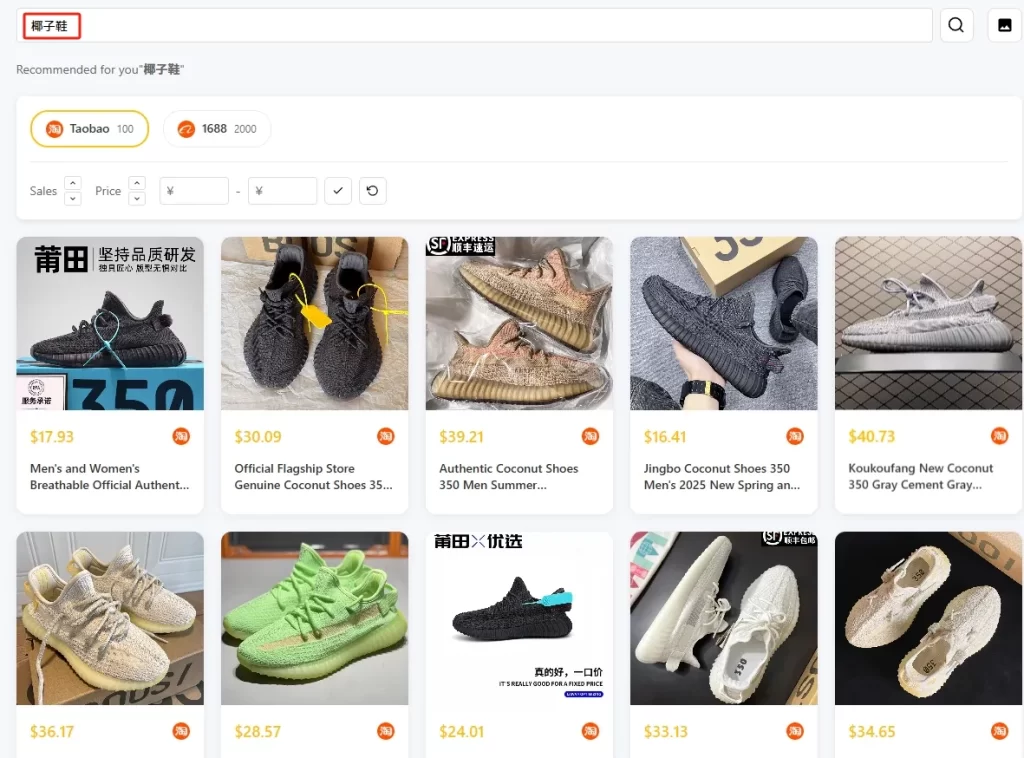
Task: Click Taobao badge on $40.73 item
Action: [x=999, y=435]
